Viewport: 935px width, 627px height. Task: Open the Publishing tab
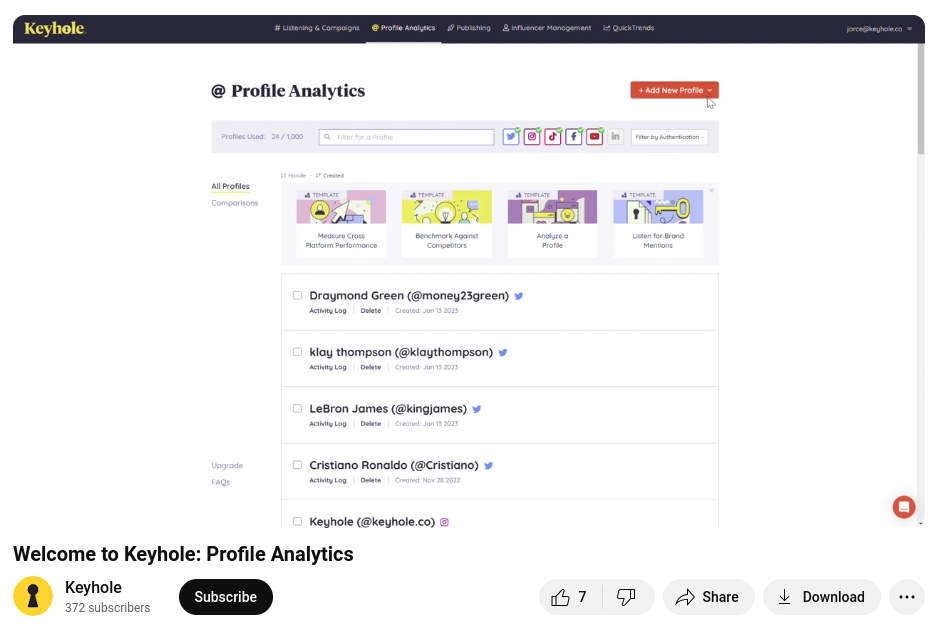469,28
